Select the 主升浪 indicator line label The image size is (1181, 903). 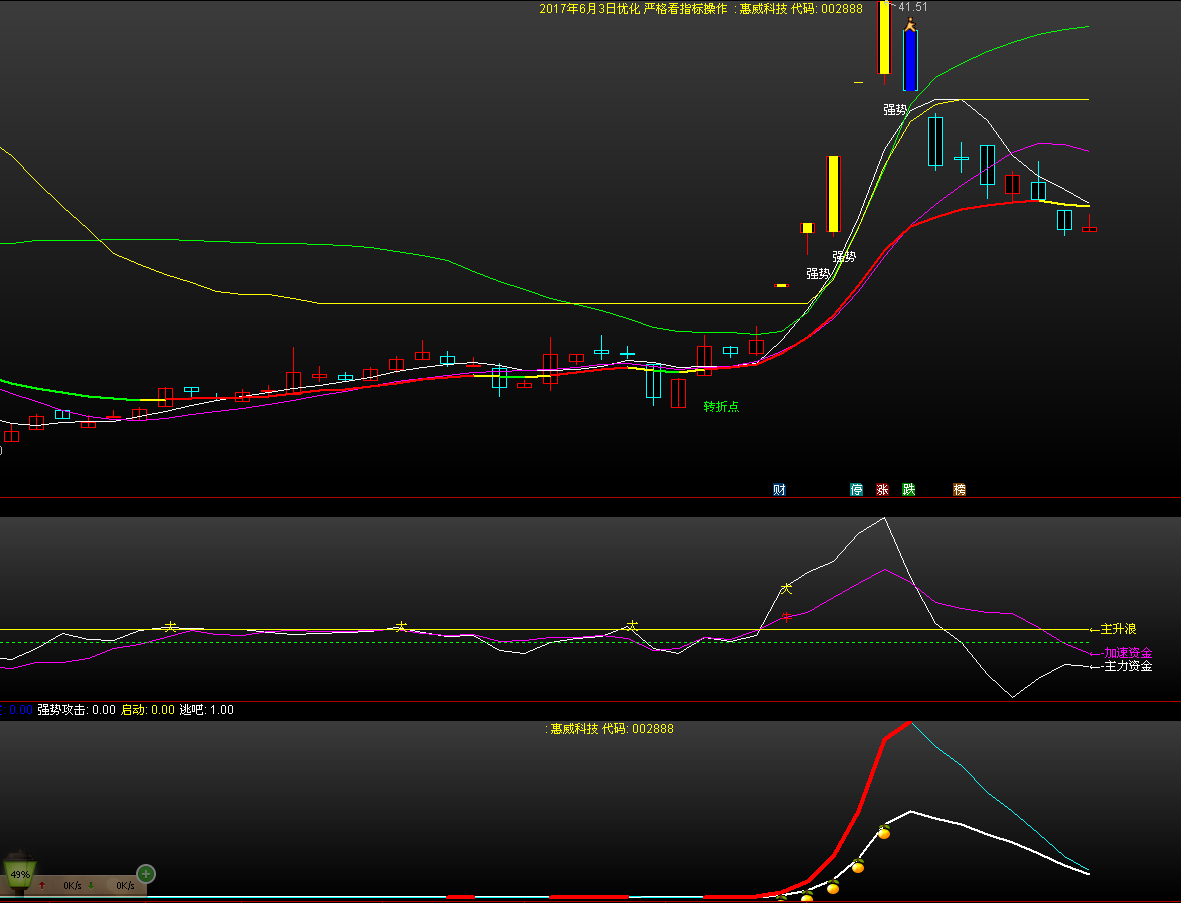coord(1118,628)
